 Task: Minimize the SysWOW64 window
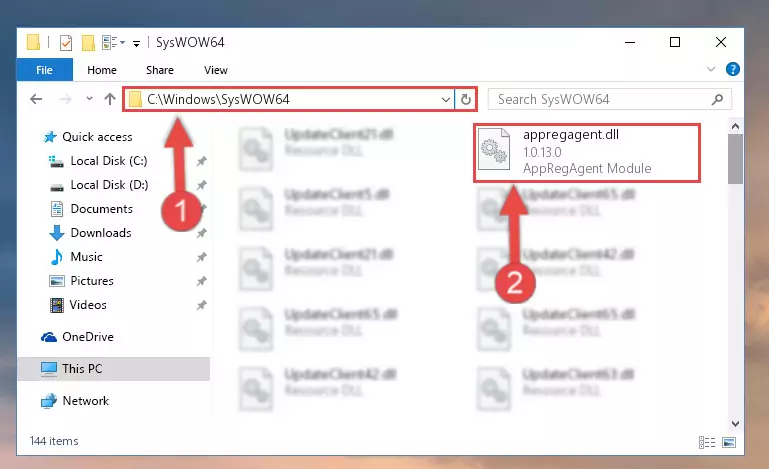630,43
